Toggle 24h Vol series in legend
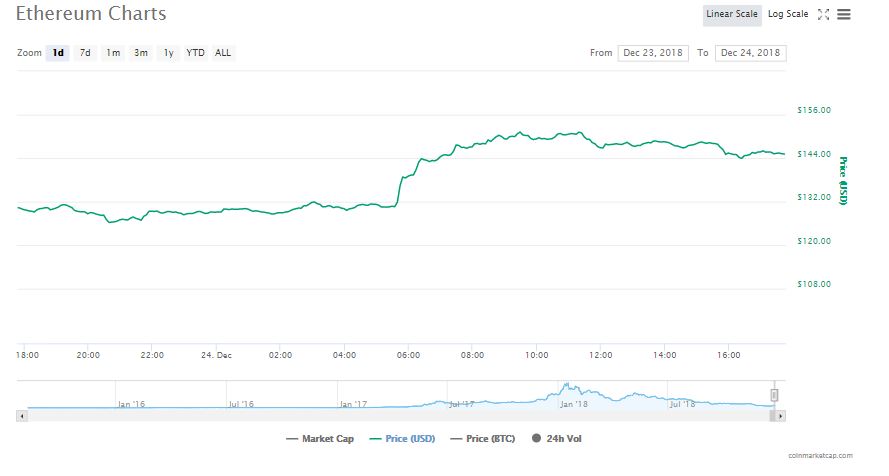Screen dimensions: 889x476 pos(557,439)
